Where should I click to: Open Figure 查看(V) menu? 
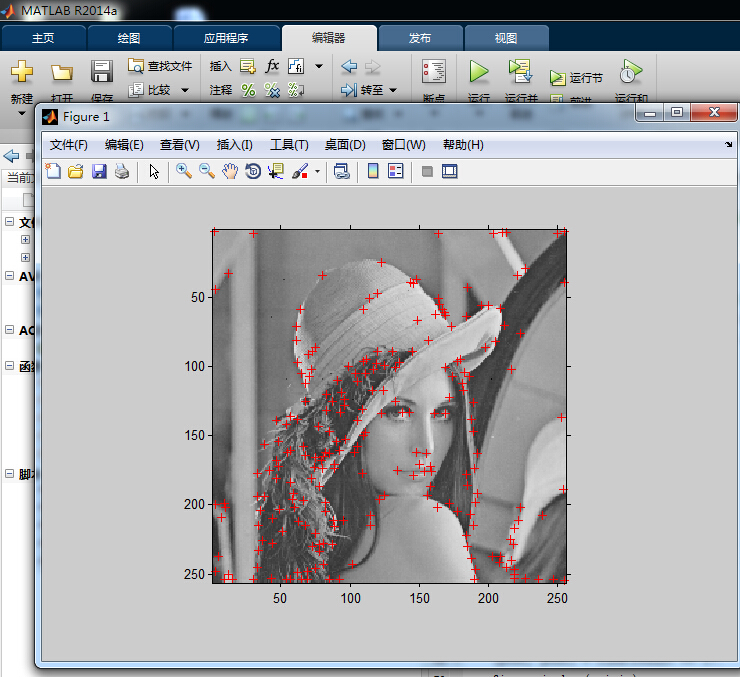180,145
